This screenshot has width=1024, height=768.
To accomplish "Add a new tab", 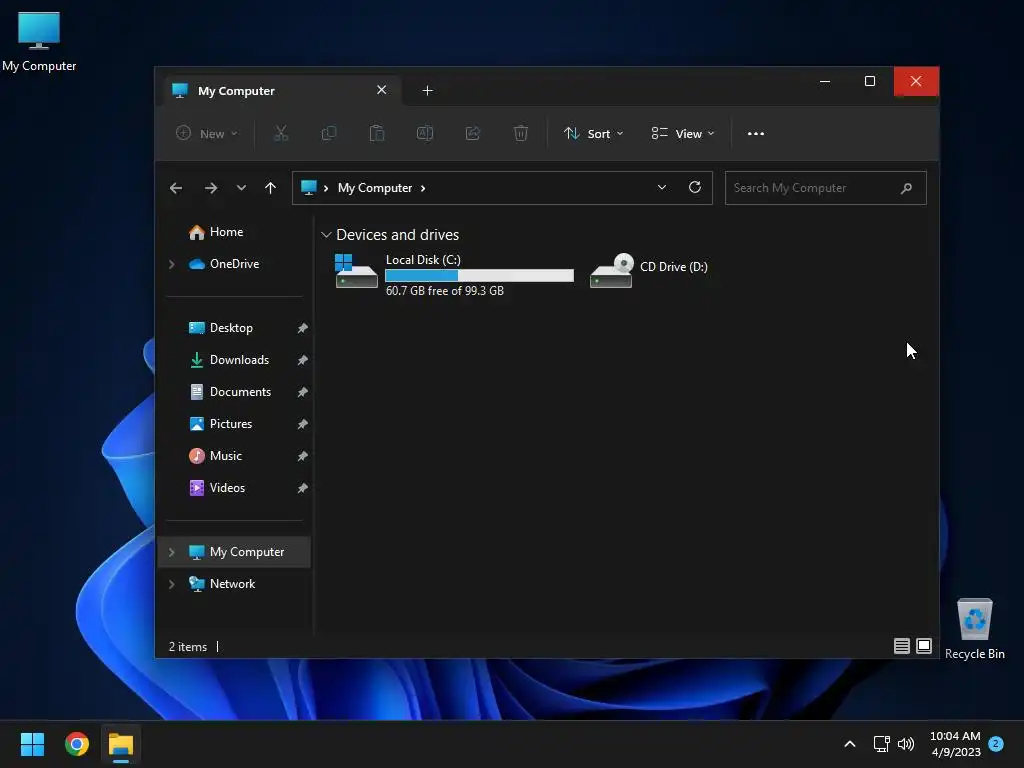I will tap(427, 90).
